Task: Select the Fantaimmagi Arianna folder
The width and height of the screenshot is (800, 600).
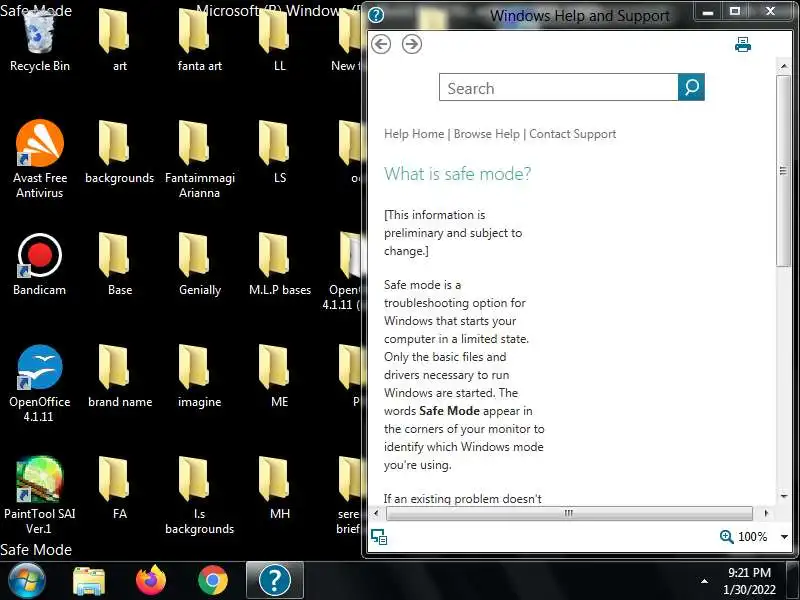Action: [199, 159]
